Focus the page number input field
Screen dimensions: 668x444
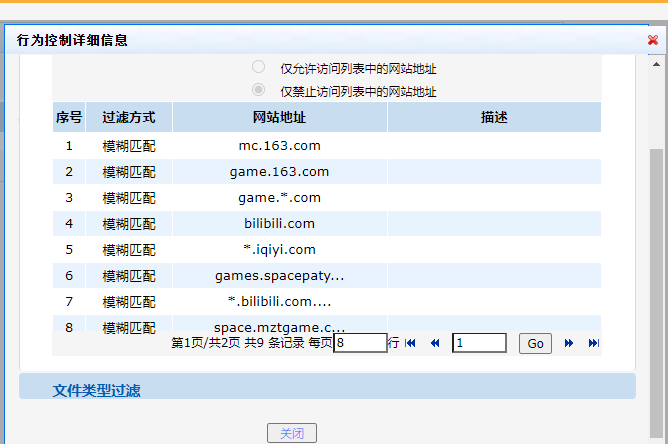point(479,343)
